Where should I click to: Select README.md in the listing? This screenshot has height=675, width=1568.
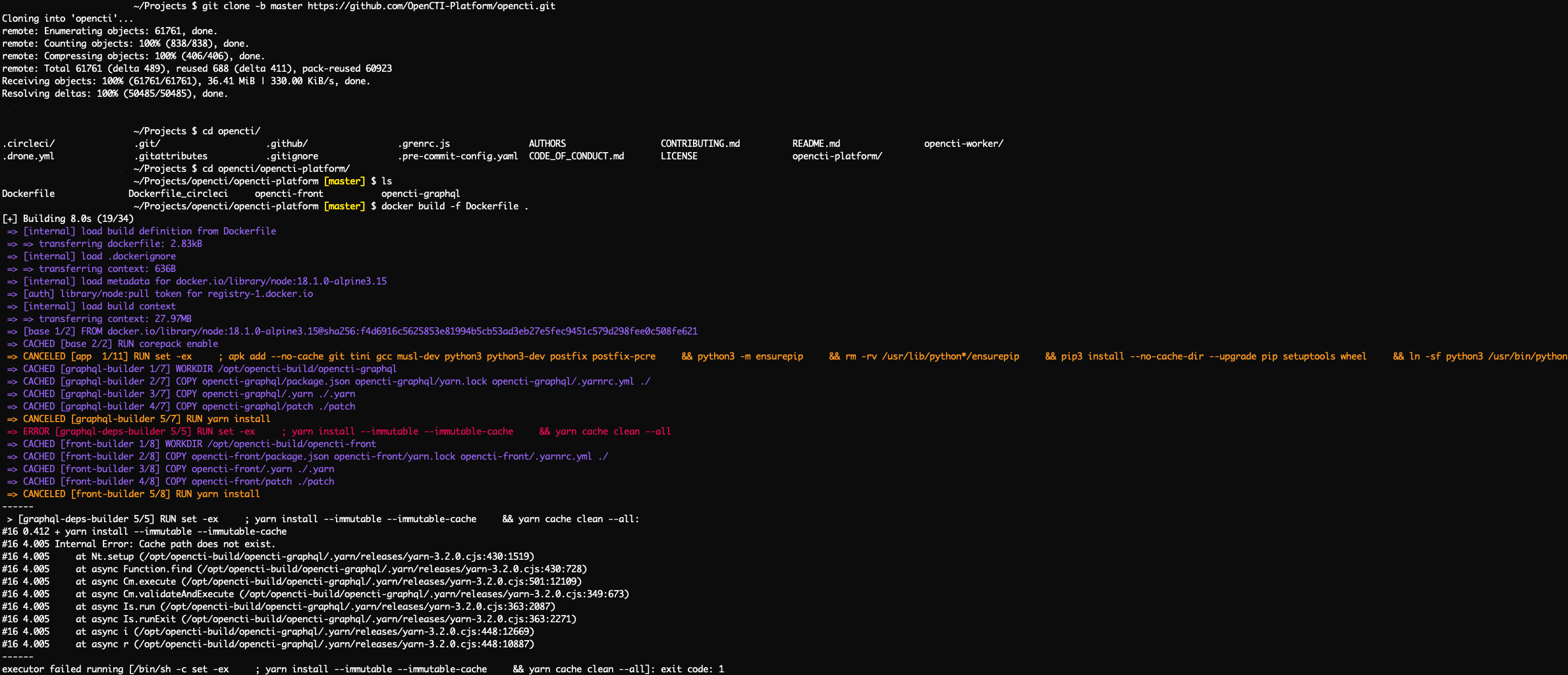pyautogui.click(x=816, y=144)
